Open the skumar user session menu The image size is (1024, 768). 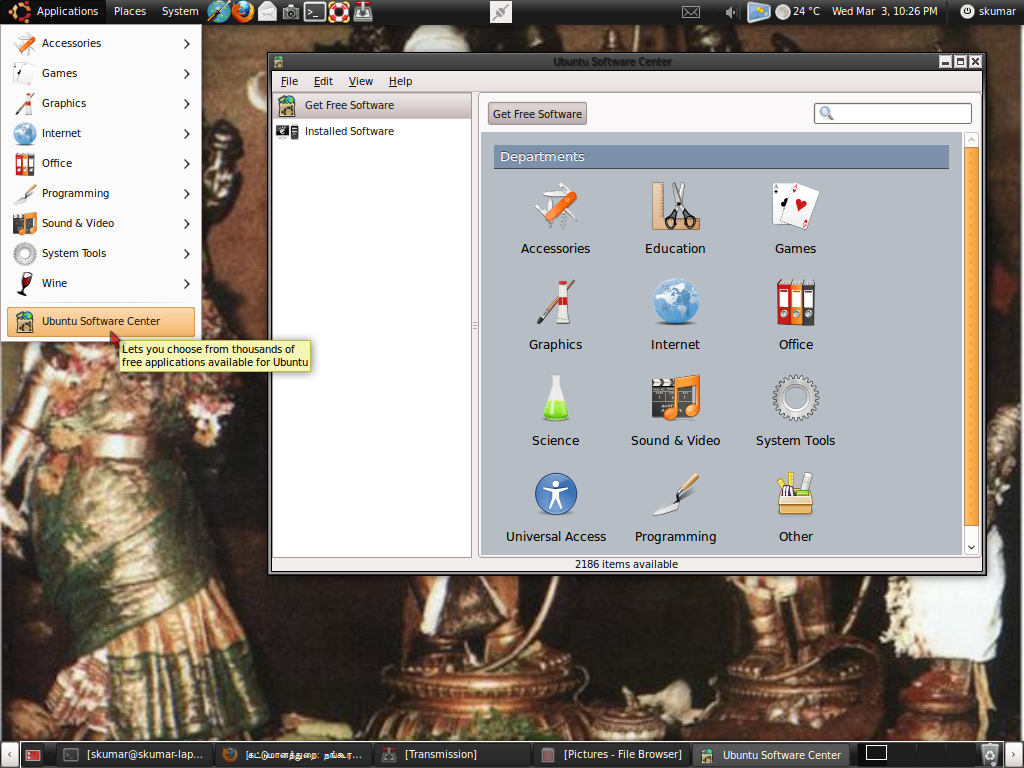pos(988,11)
